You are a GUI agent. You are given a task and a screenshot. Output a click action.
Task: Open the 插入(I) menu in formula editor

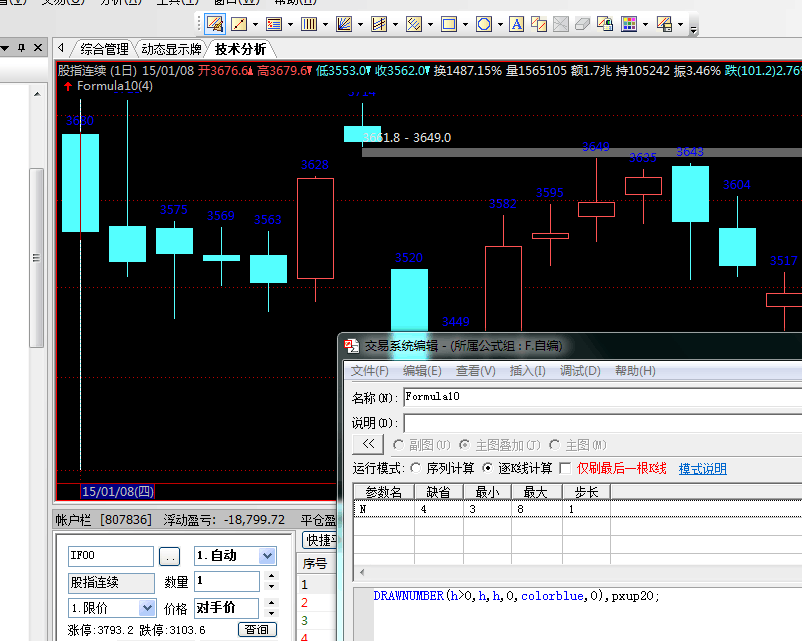tap(529, 371)
